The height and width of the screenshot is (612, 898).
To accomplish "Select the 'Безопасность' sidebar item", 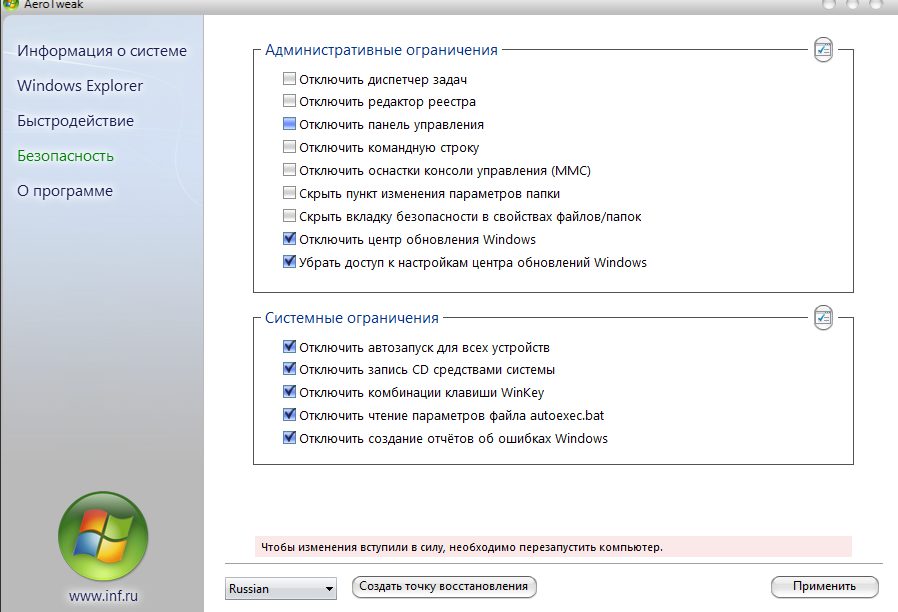I will click(65, 156).
